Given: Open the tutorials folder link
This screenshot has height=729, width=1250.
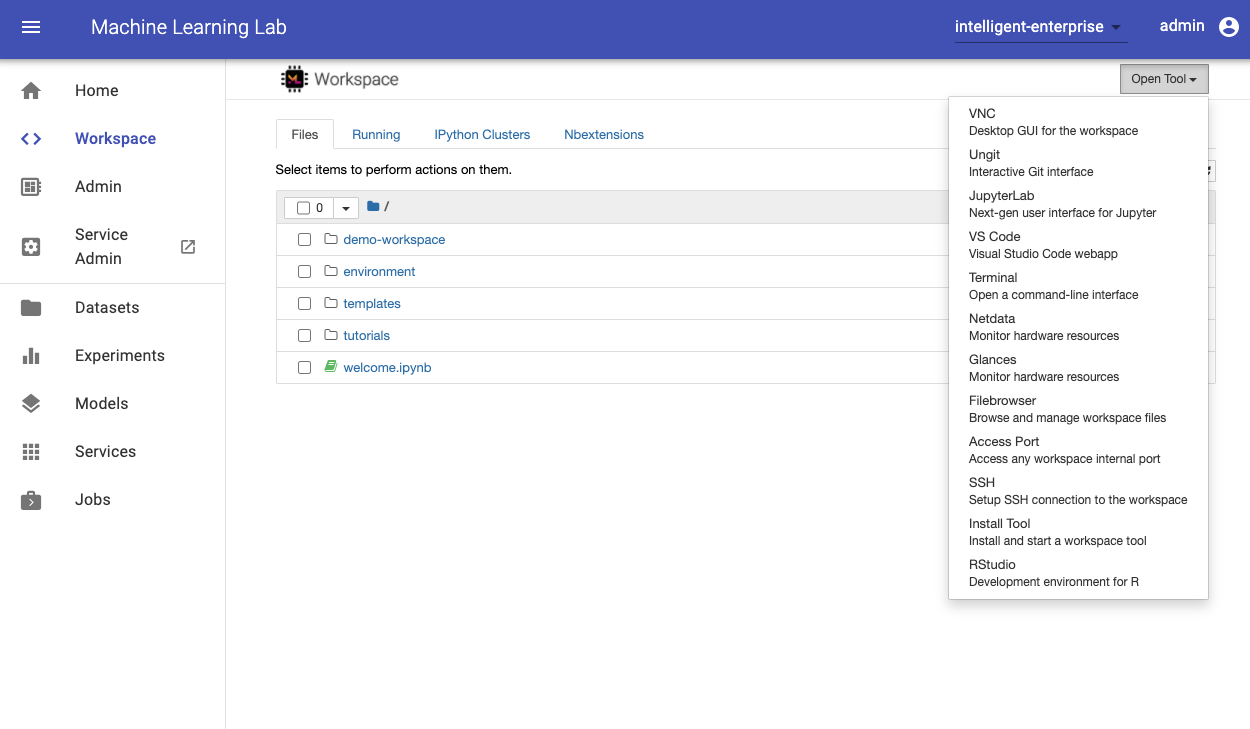Looking at the screenshot, I should [366, 336].
